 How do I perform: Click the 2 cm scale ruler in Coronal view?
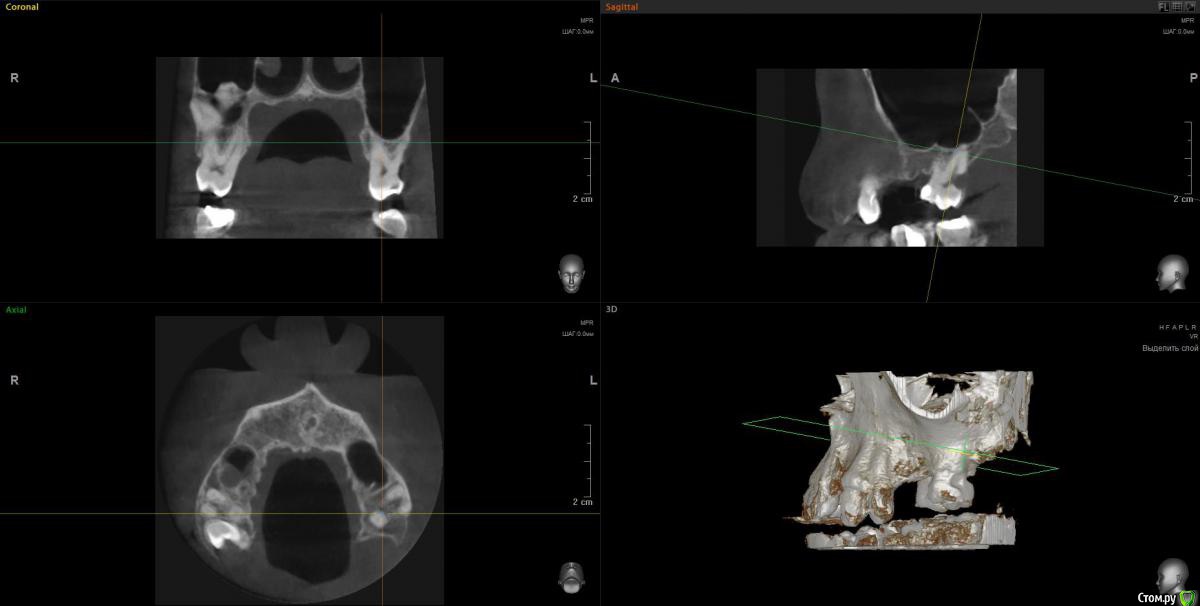click(589, 160)
